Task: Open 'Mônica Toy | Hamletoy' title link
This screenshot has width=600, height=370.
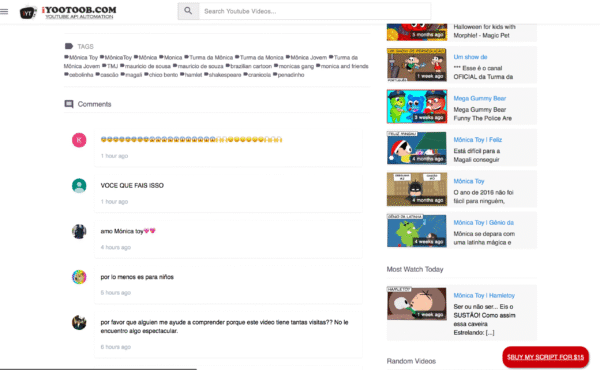Action: 484,295
